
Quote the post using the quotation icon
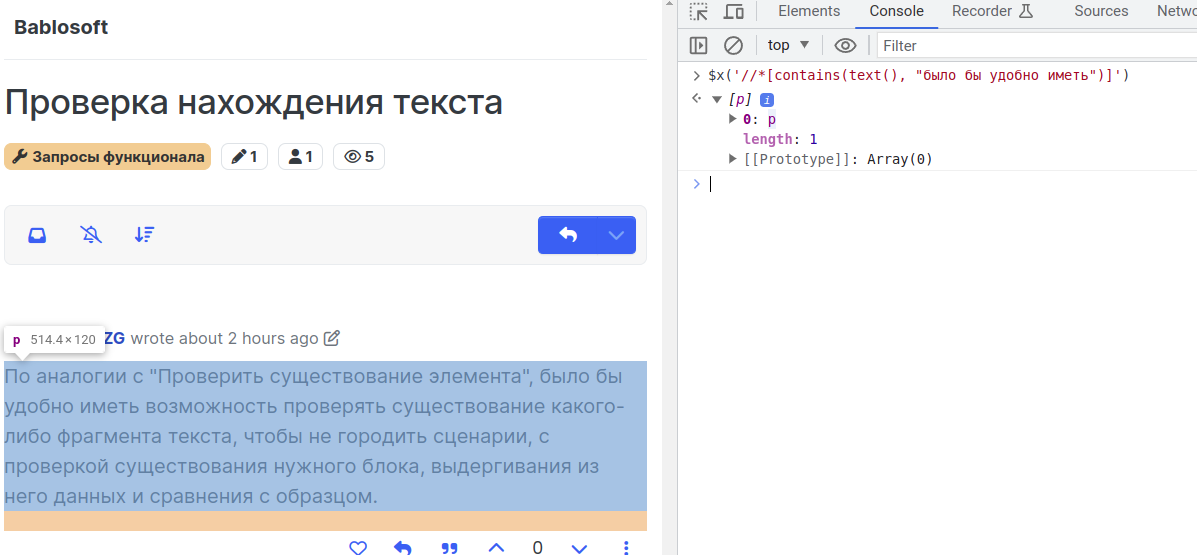[x=450, y=548]
